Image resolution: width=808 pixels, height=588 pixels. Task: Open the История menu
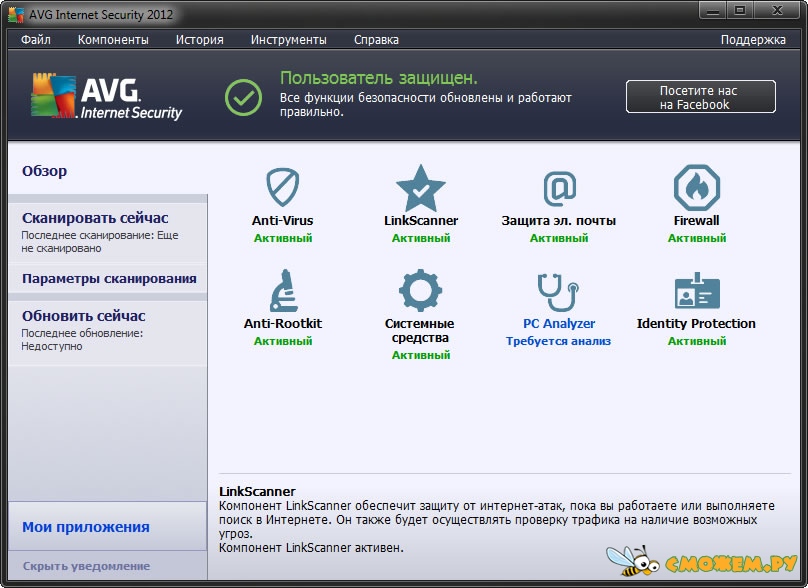click(199, 40)
